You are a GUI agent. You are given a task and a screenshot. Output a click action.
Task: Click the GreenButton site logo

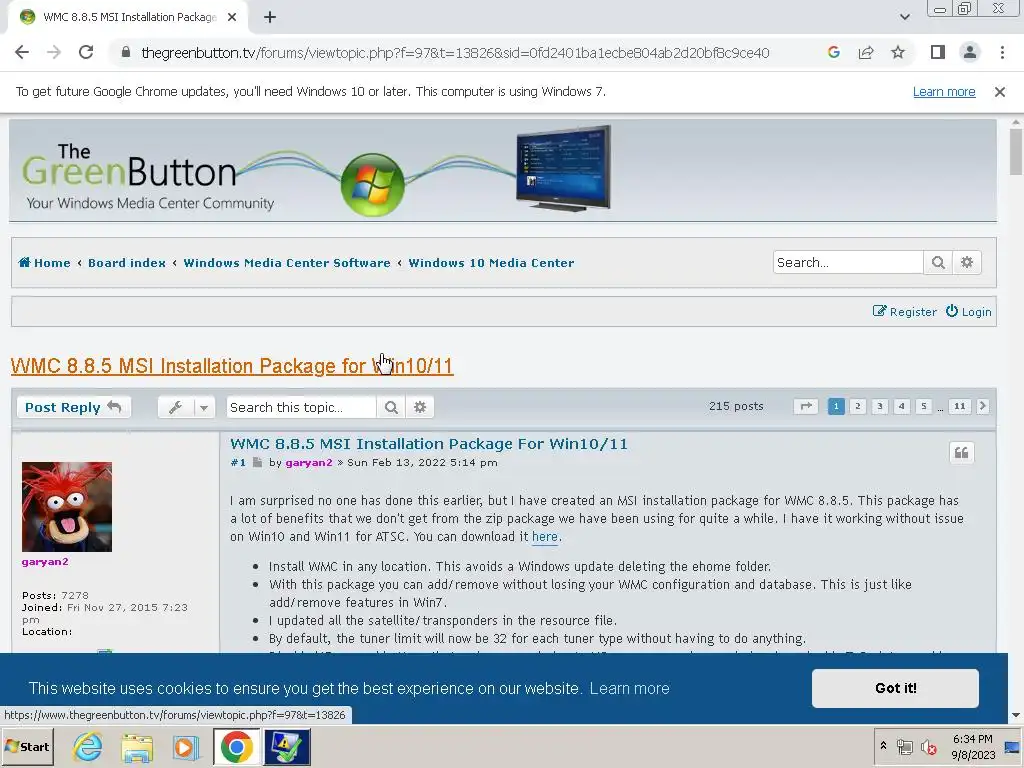pyautogui.click(x=148, y=176)
